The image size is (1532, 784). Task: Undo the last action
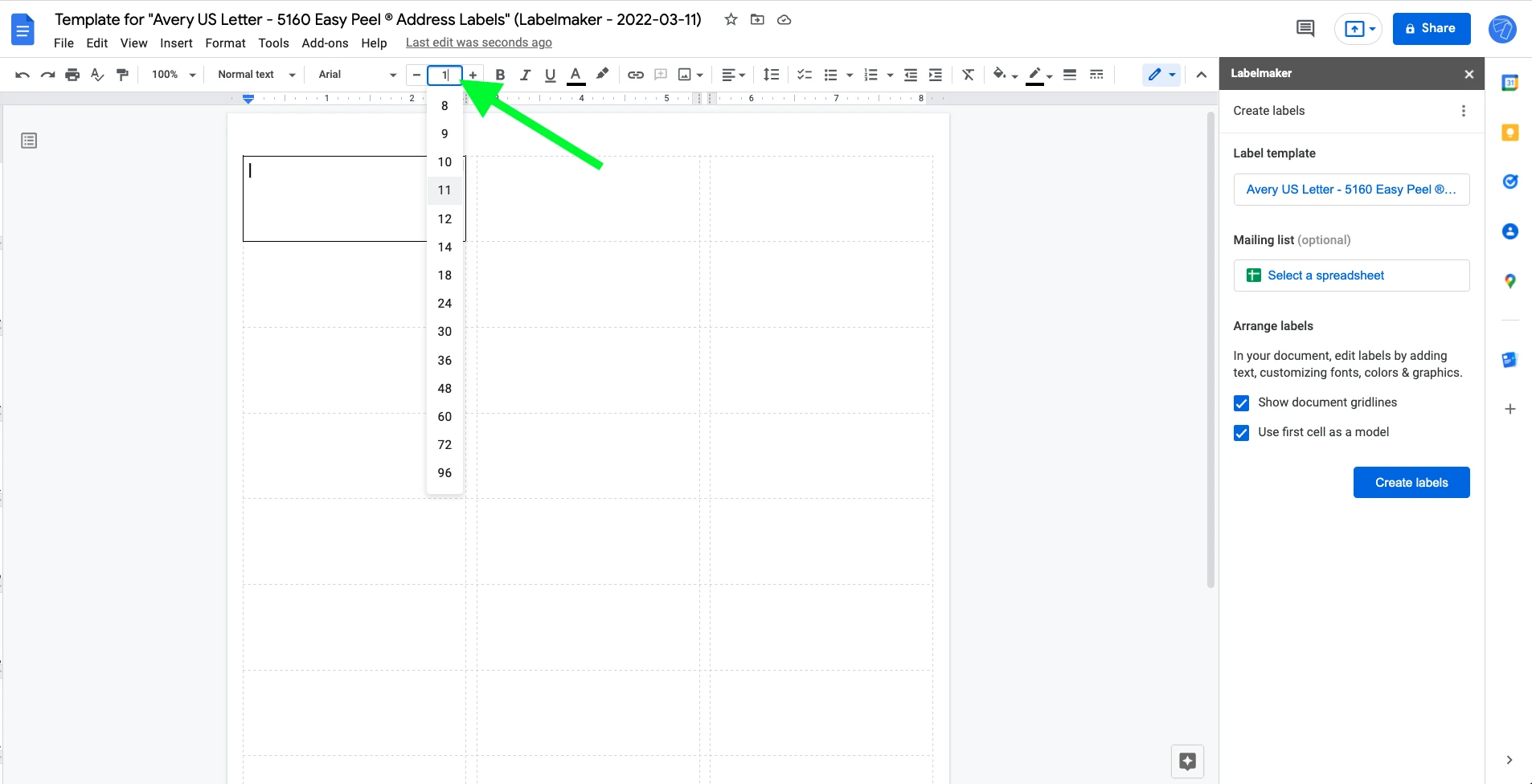(23, 75)
